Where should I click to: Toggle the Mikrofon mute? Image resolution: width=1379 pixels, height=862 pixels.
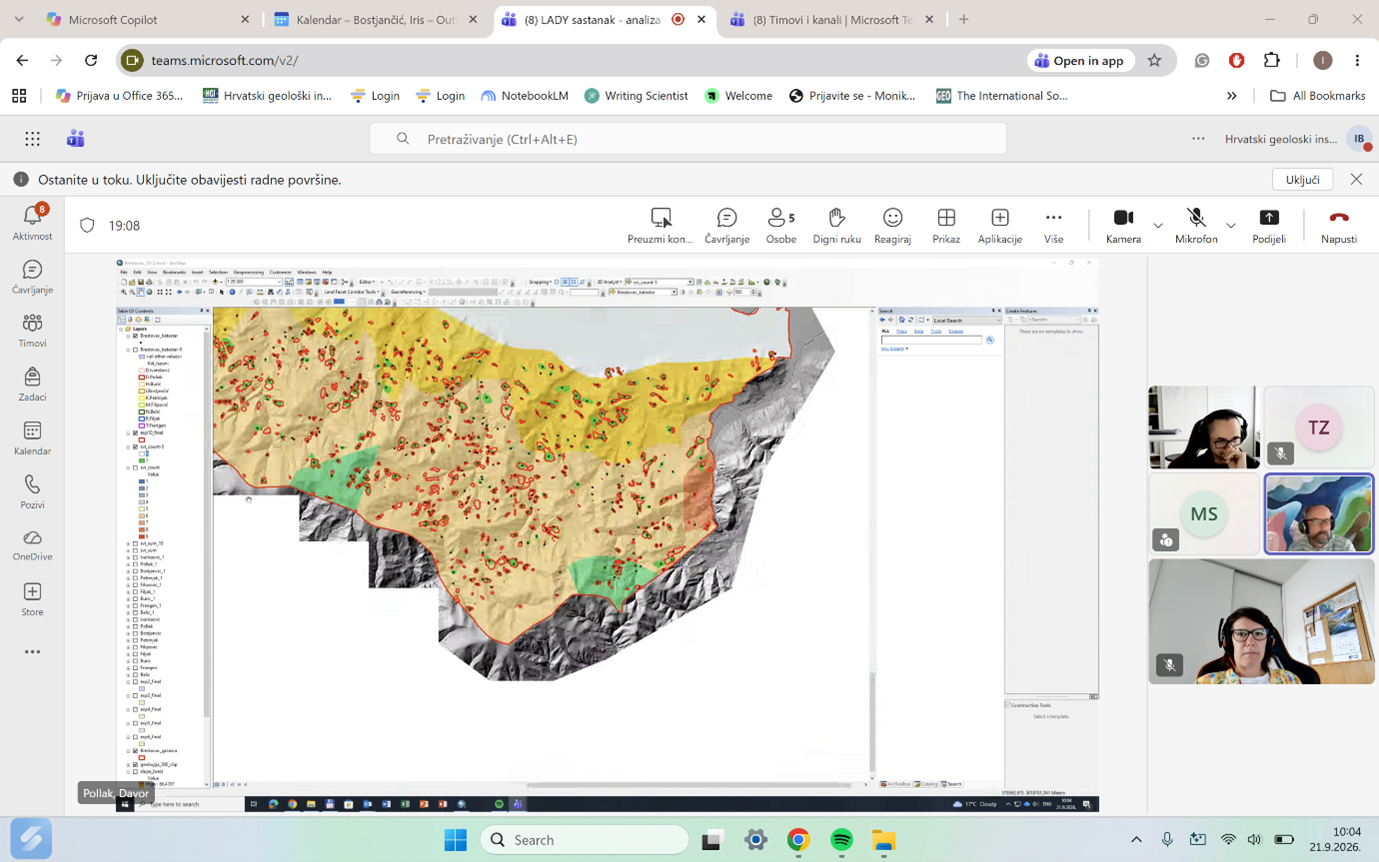point(1196,225)
